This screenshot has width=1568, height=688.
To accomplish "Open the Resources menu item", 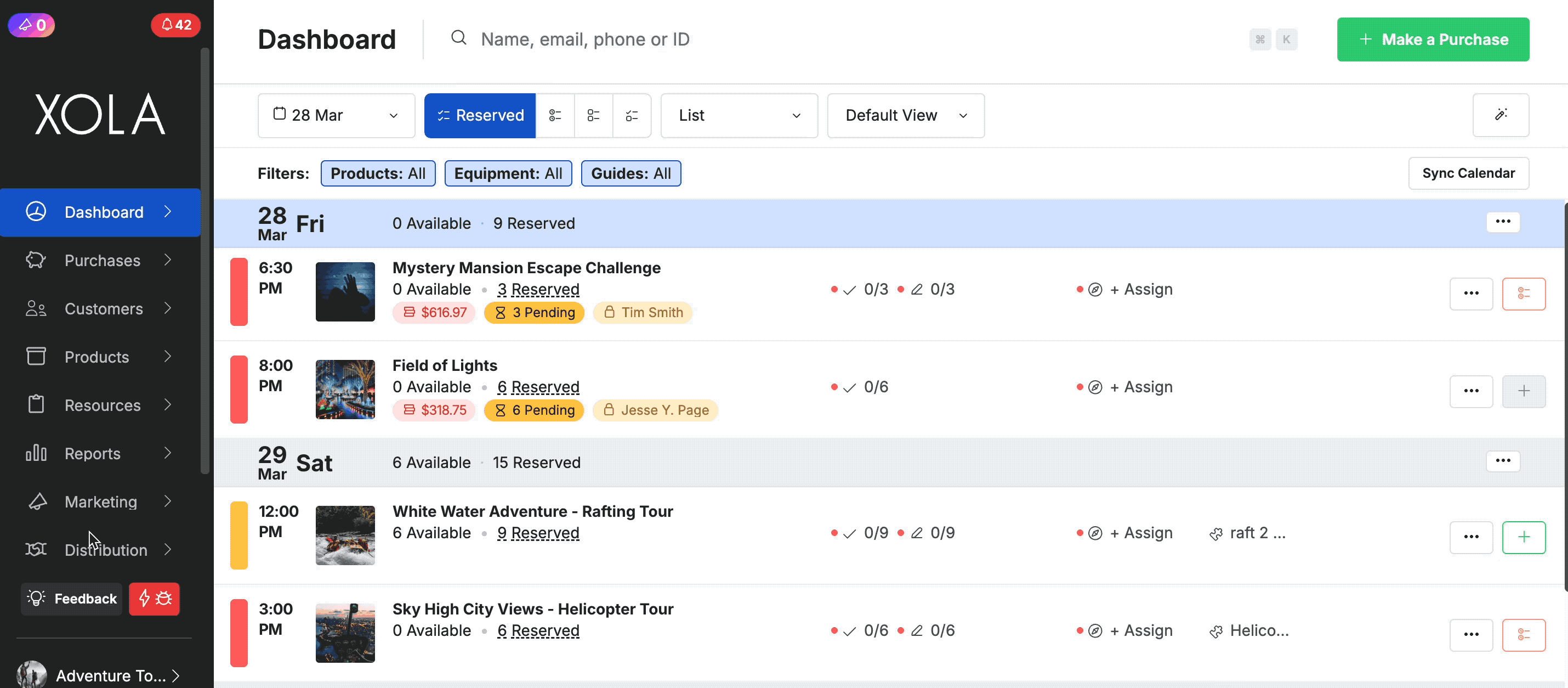I will (100, 405).
